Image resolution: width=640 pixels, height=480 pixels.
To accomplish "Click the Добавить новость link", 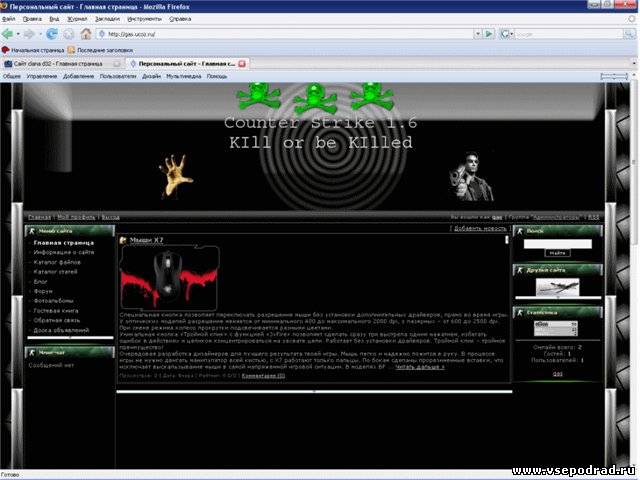I will [480, 229].
